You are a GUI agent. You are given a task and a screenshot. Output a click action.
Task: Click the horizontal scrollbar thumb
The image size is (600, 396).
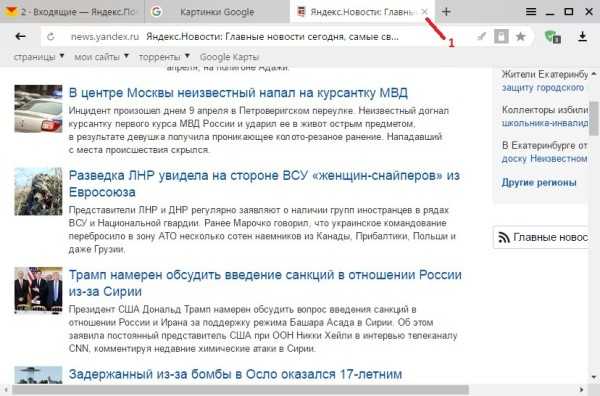(x=240, y=390)
